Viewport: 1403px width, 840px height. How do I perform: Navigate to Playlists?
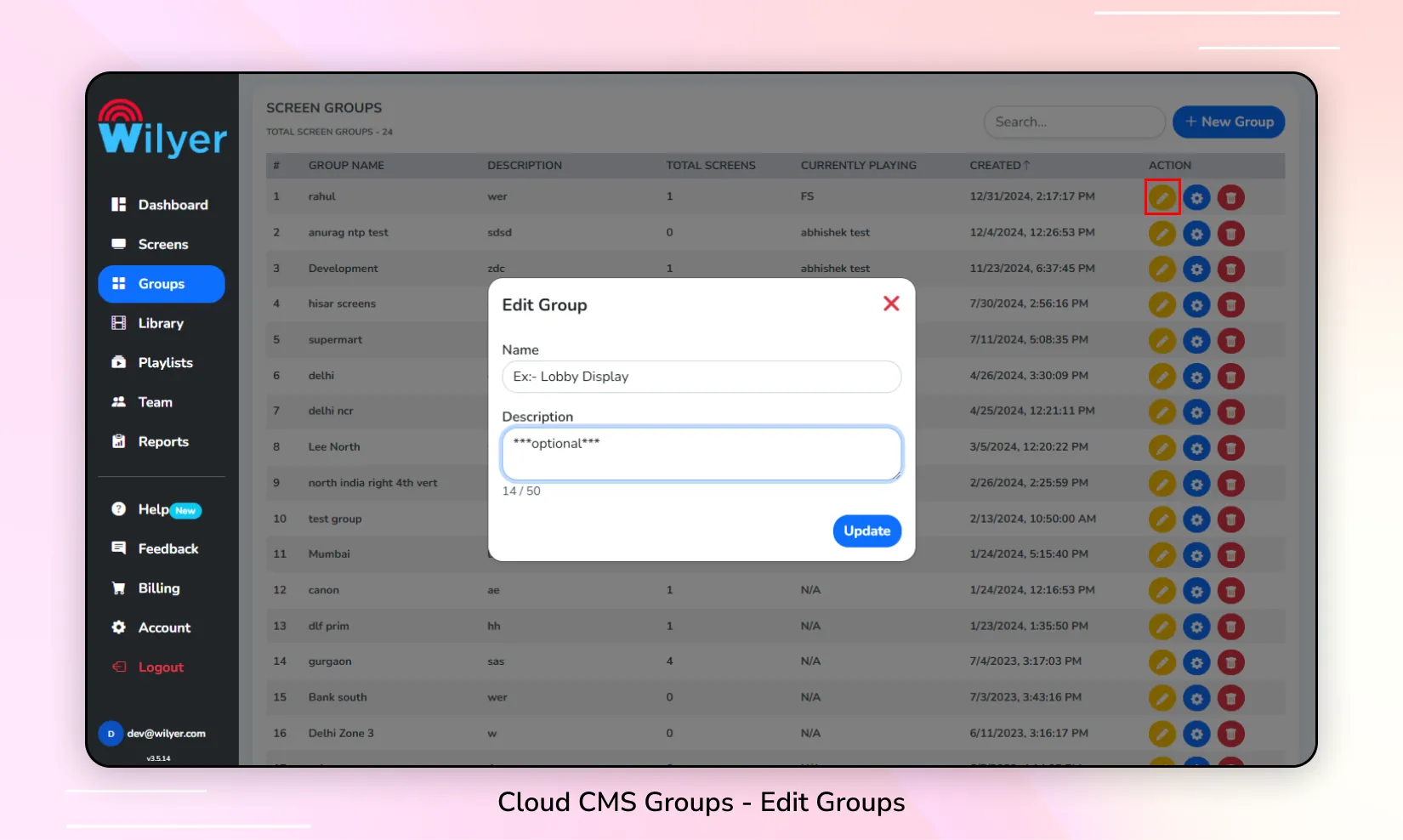(x=162, y=362)
